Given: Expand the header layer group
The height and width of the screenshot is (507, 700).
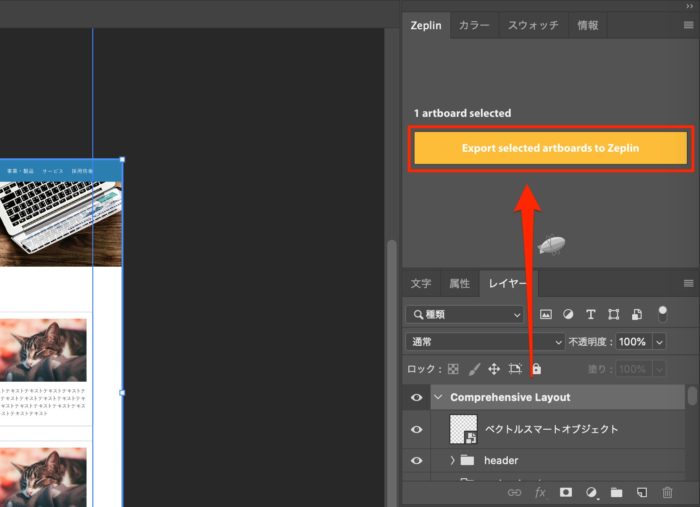Looking at the screenshot, I should tap(452, 460).
